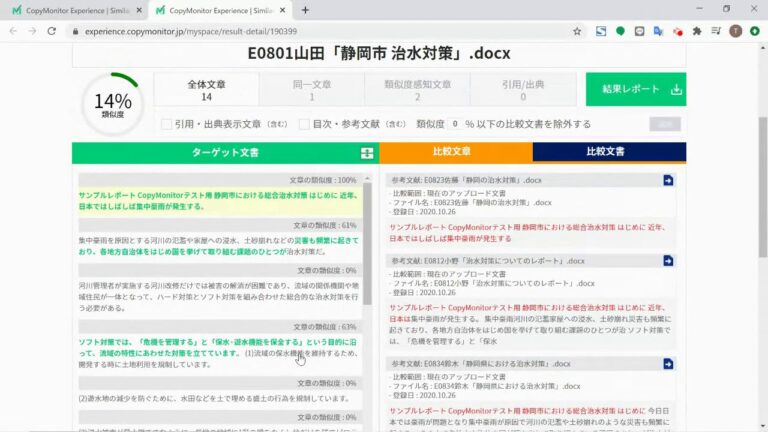Bookmark this page with the star icon
Screen dimensions: 768x432
577,31
